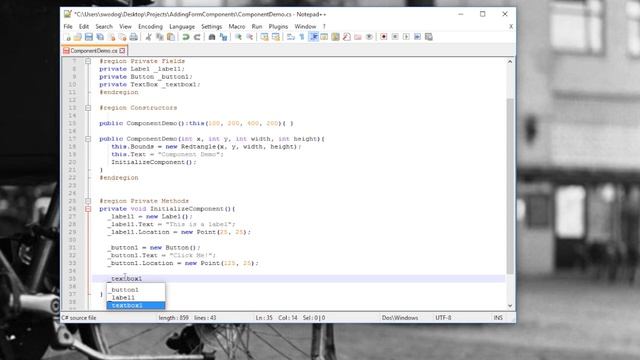The width and height of the screenshot is (640, 360).
Task: Toggle the highlighted Indent Guide icon
Action: point(313,37)
